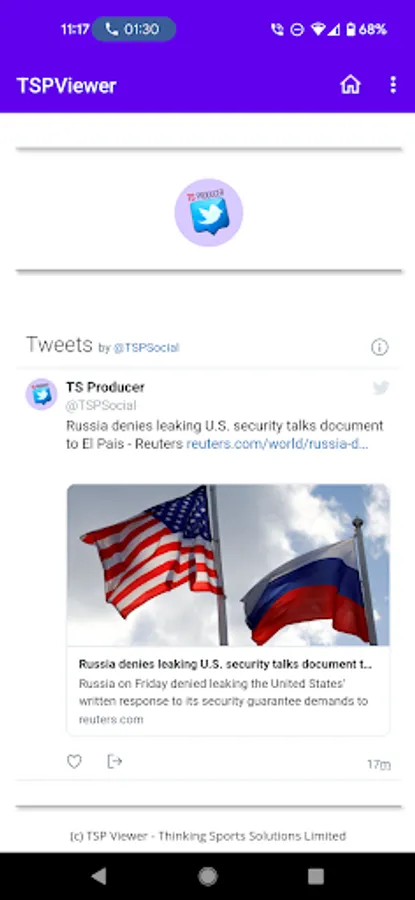The image size is (415, 900).
Task: Click the large TS Producer Twitter logo
Action: [208, 212]
